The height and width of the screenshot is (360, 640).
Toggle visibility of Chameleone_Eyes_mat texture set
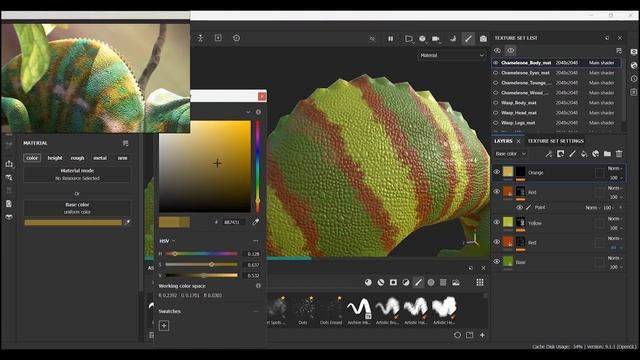pyautogui.click(x=496, y=73)
